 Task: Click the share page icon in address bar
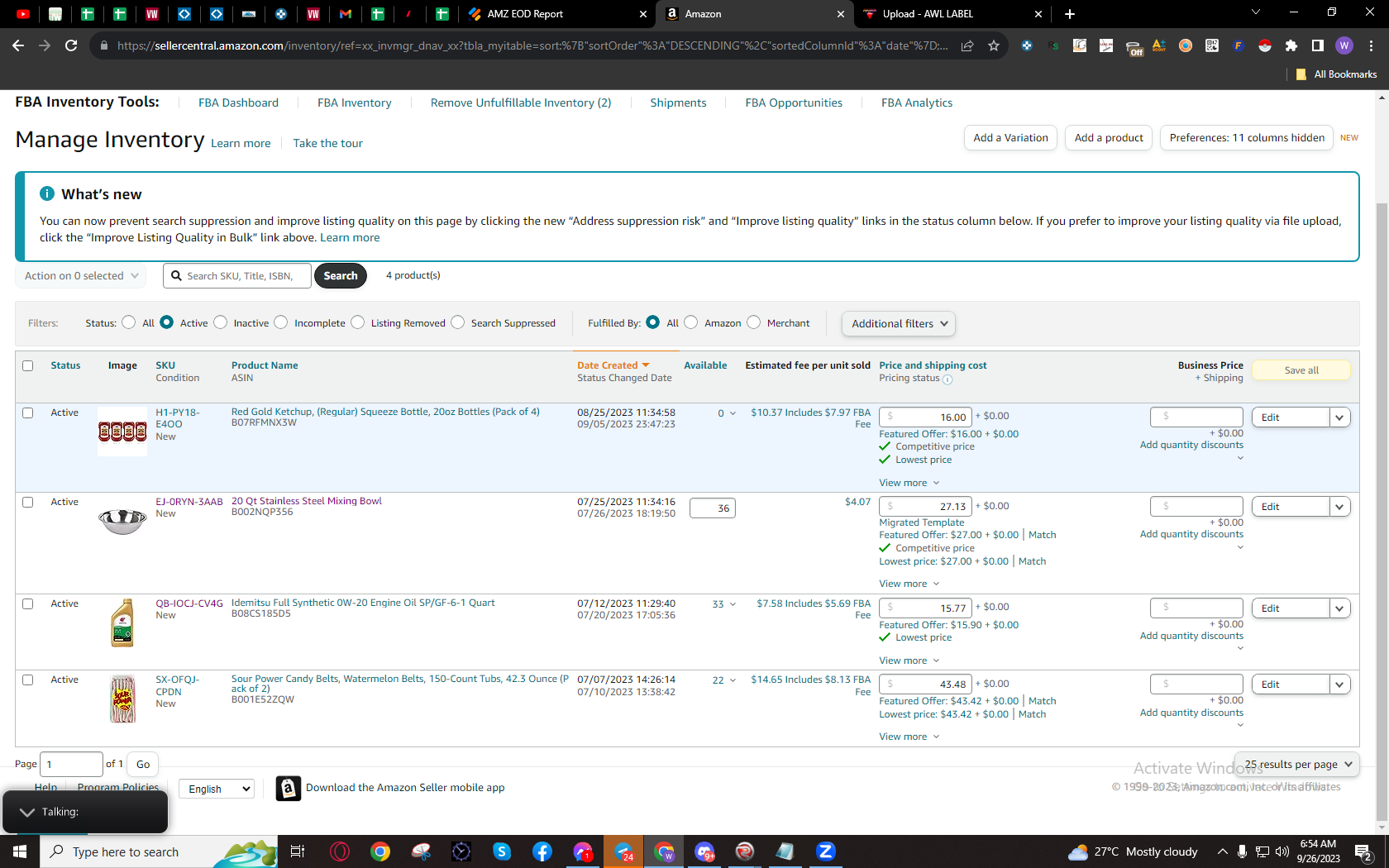[x=967, y=45]
